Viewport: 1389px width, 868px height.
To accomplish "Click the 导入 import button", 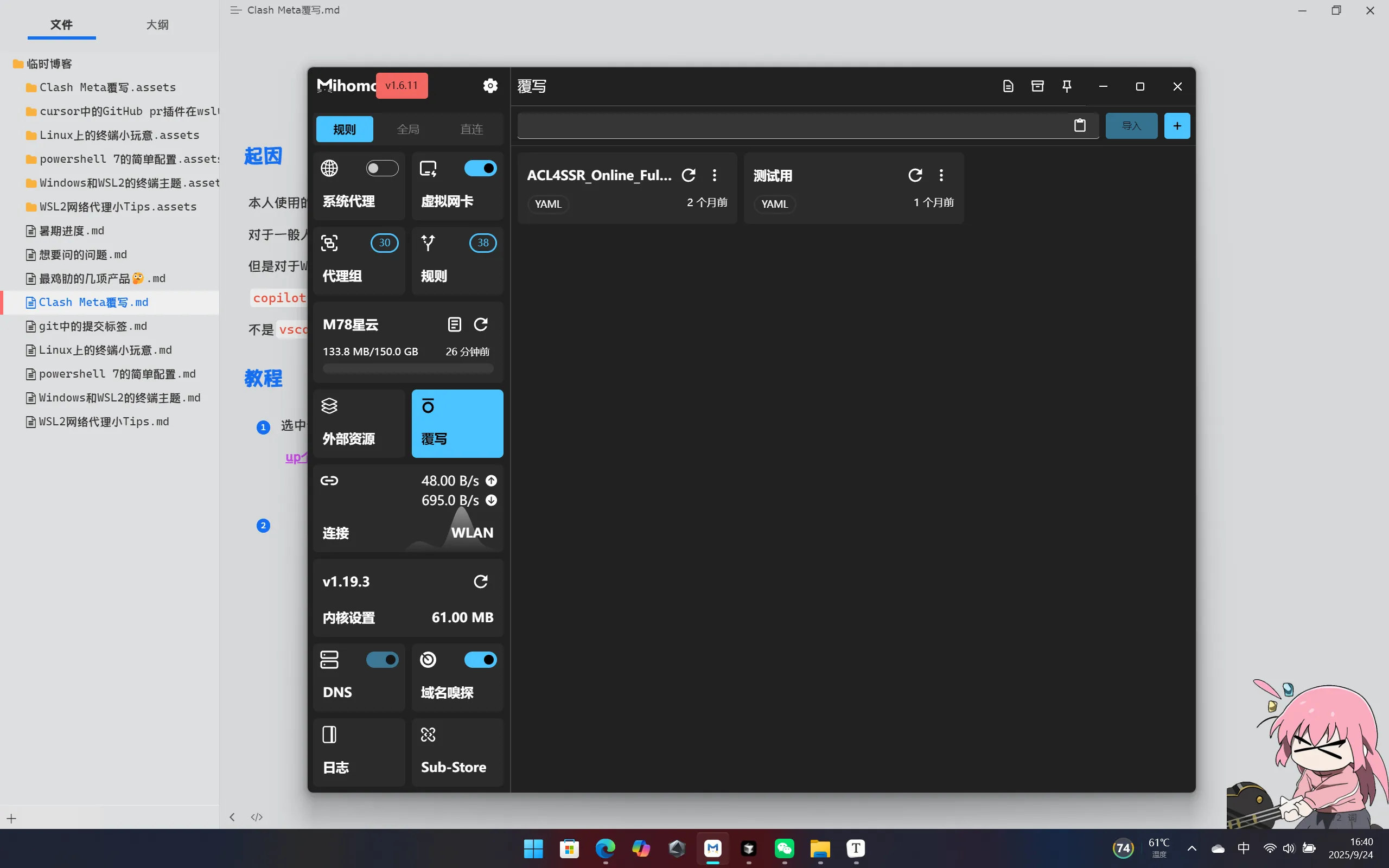I will pyautogui.click(x=1131, y=126).
